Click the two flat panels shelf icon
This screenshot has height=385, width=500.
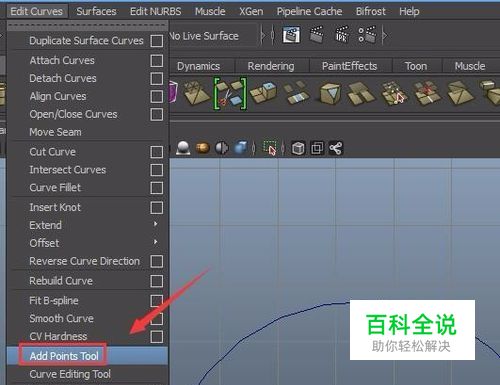coord(361,93)
